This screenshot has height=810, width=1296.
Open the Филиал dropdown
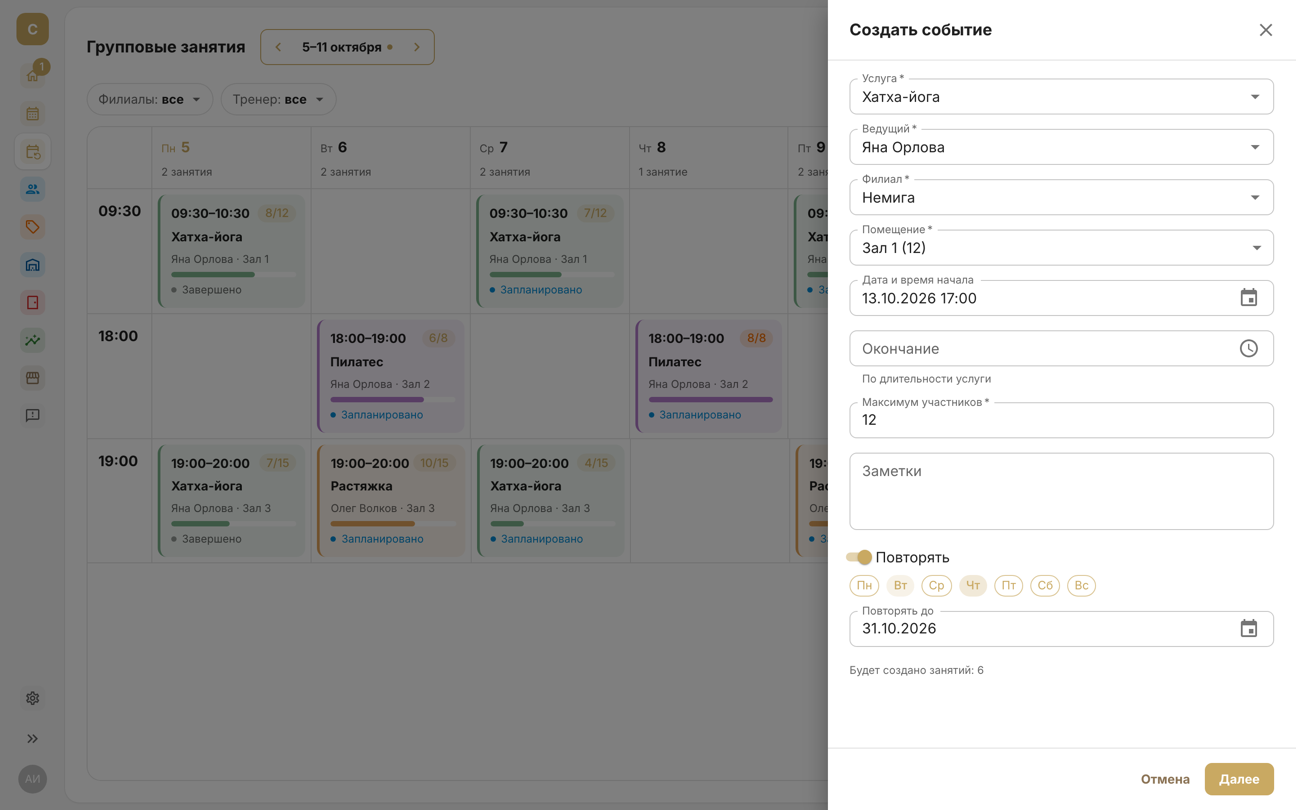[1061, 198]
